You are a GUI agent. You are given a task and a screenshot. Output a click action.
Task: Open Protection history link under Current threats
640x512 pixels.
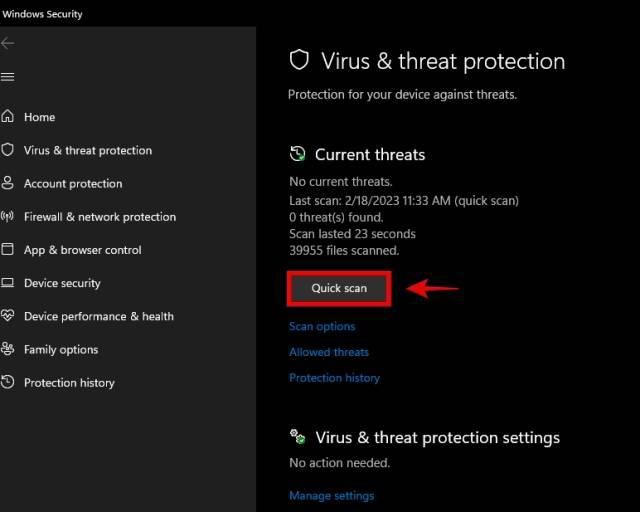click(334, 379)
